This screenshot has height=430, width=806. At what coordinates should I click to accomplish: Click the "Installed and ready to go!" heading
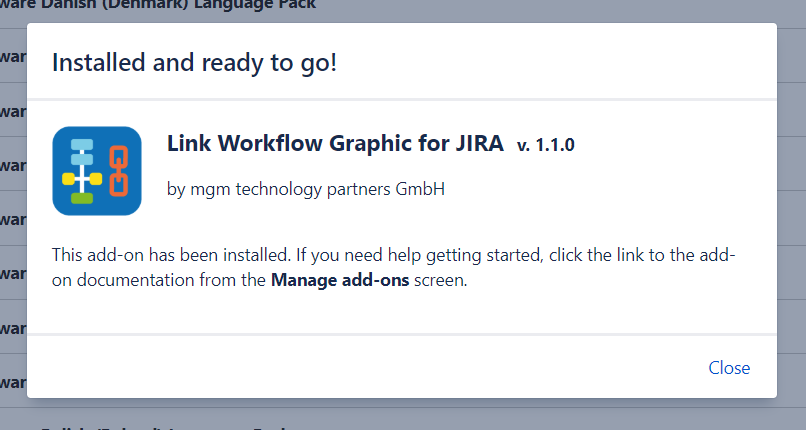coord(194,63)
